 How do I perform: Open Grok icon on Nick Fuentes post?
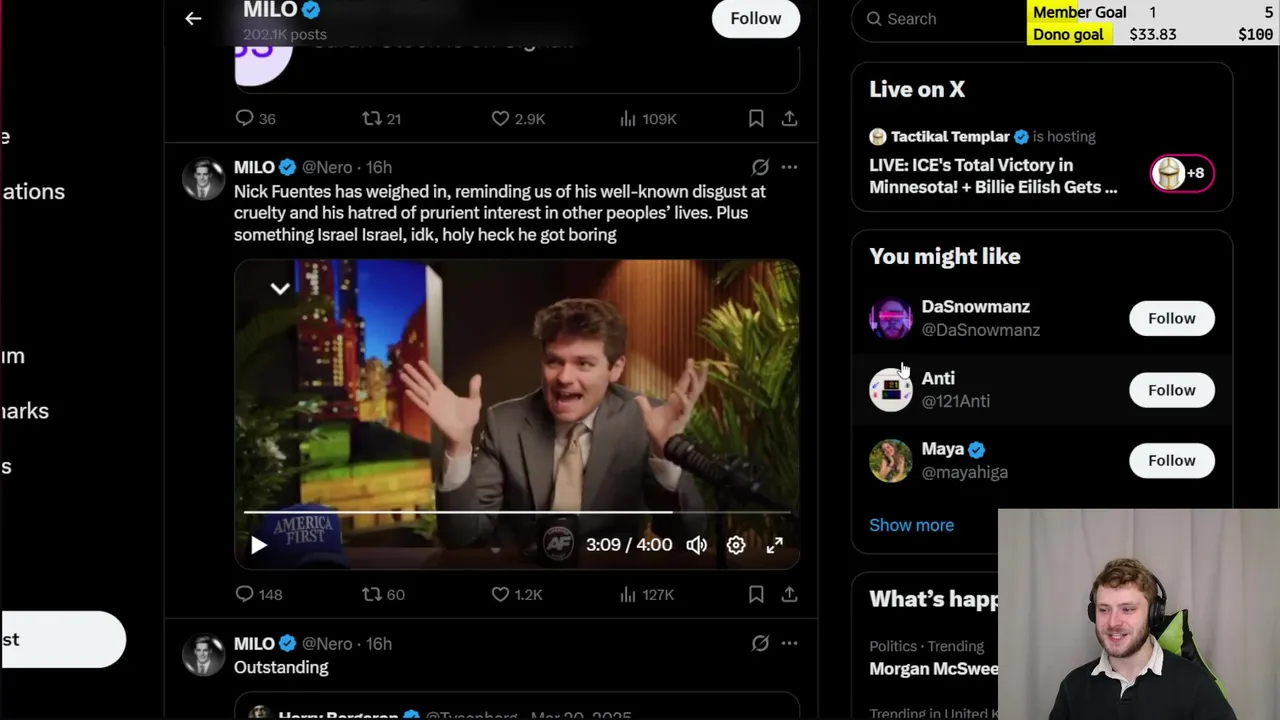pyautogui.click(x=760, y=167)
